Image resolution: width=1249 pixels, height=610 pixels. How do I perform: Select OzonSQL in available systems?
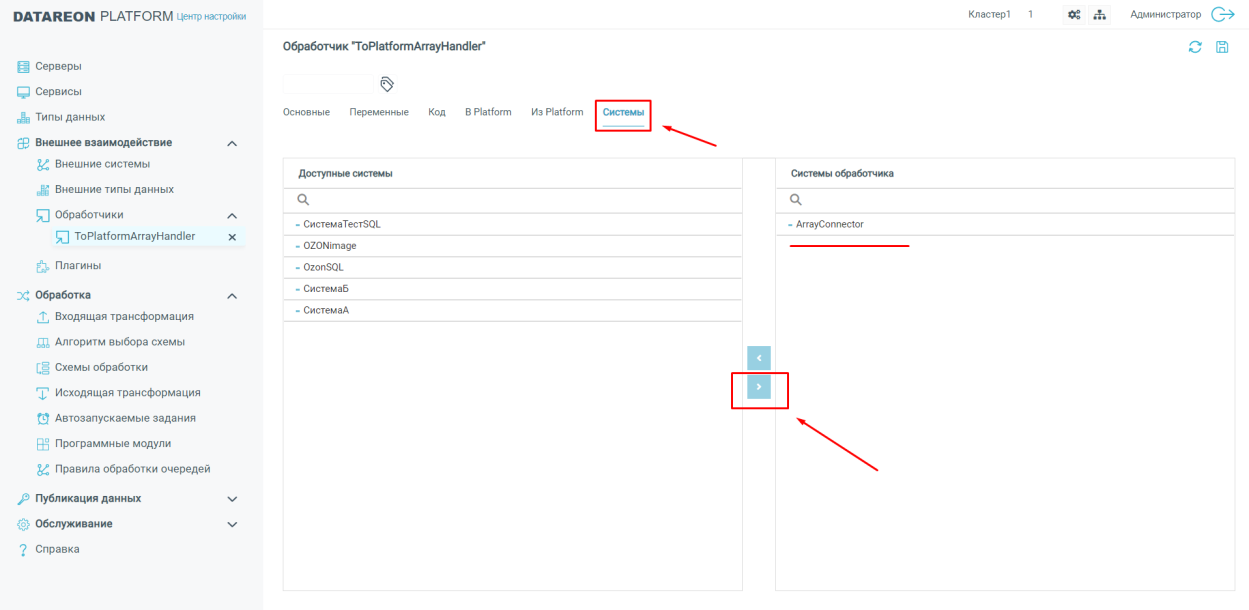(323, 267)
